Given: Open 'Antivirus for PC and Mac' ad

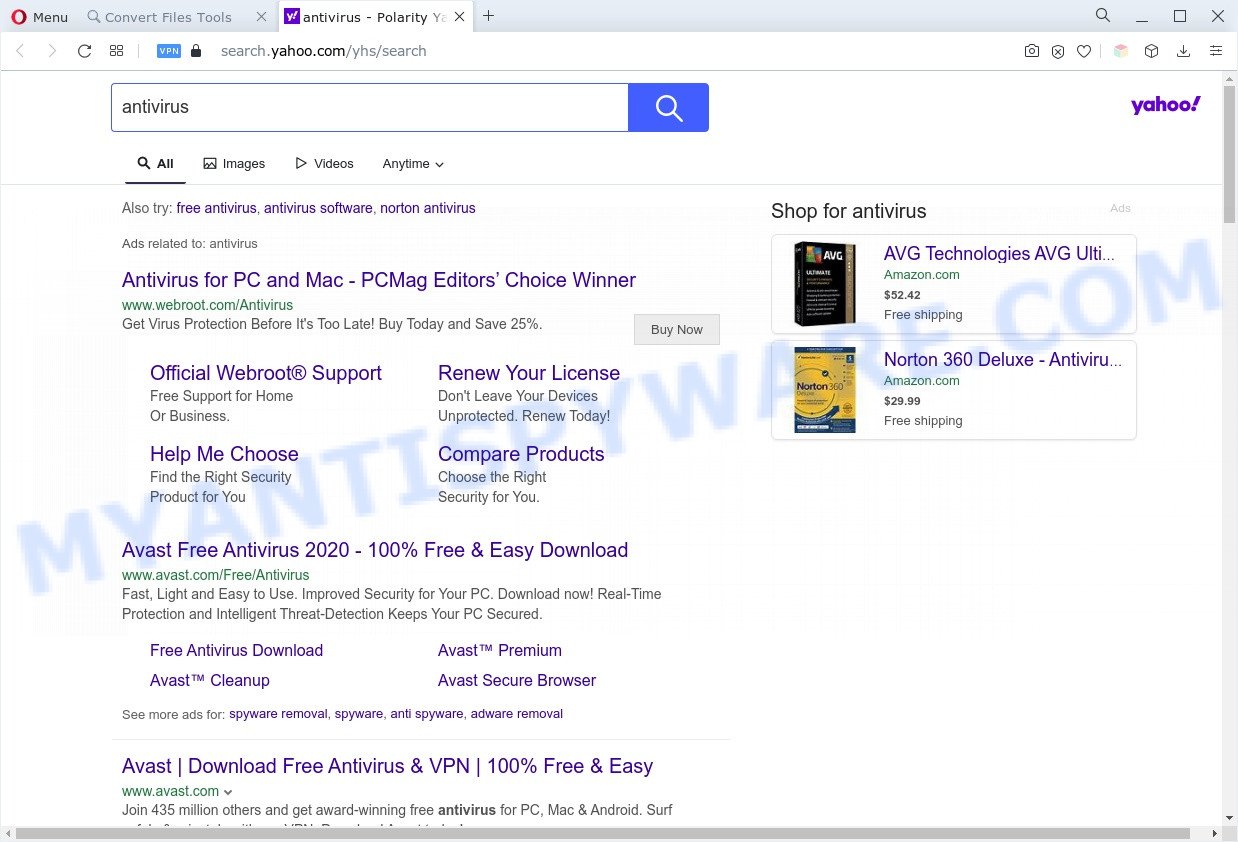Looking at the screenshot, I should 379,280.
